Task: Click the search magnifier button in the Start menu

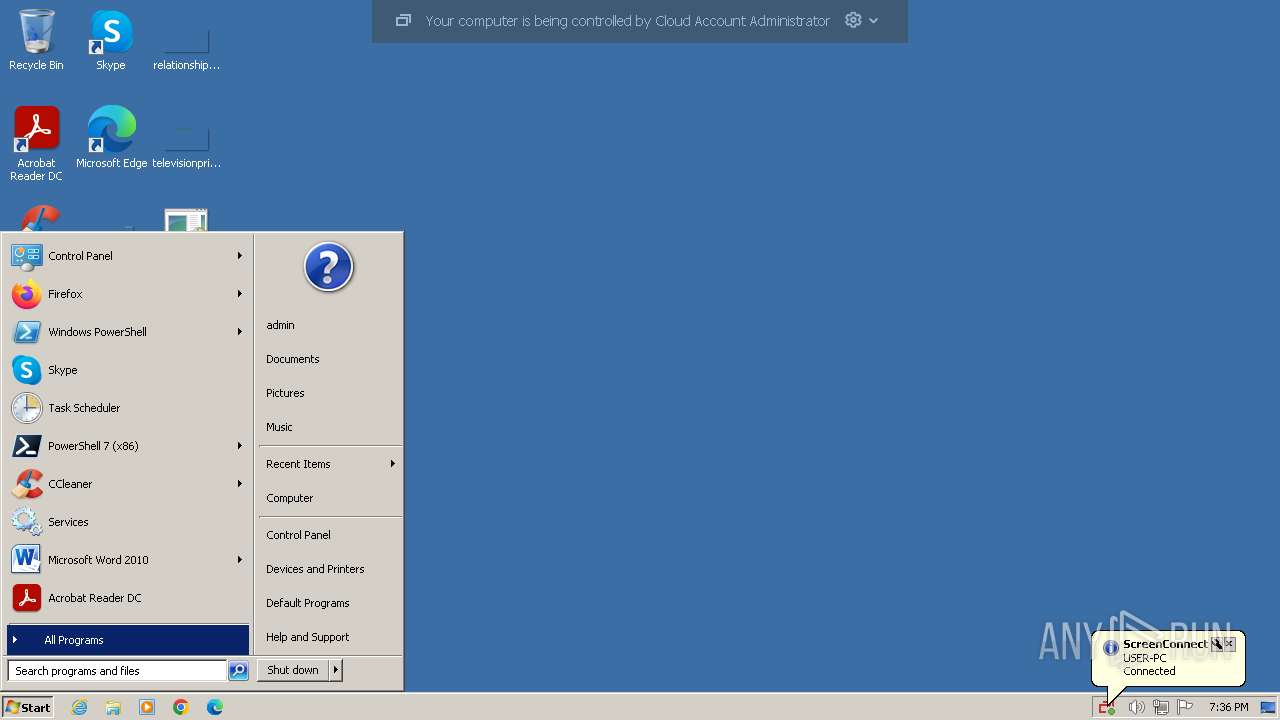Action: click(x=238, y=671)
